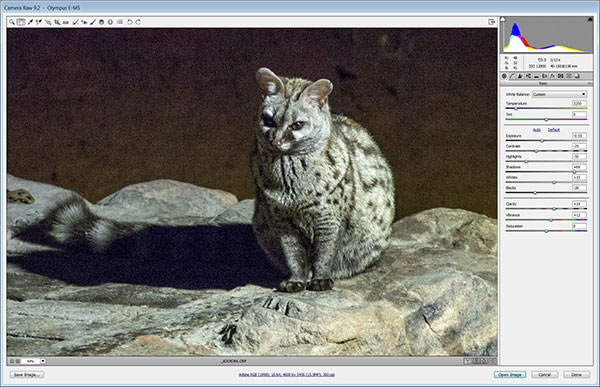
Task: Switch to the Tone Curve tab
Action: click(512, 76)
